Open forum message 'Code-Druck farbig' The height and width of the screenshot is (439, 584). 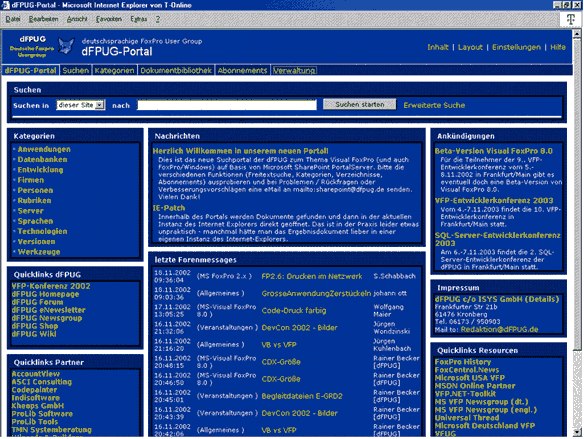(294, 311)
